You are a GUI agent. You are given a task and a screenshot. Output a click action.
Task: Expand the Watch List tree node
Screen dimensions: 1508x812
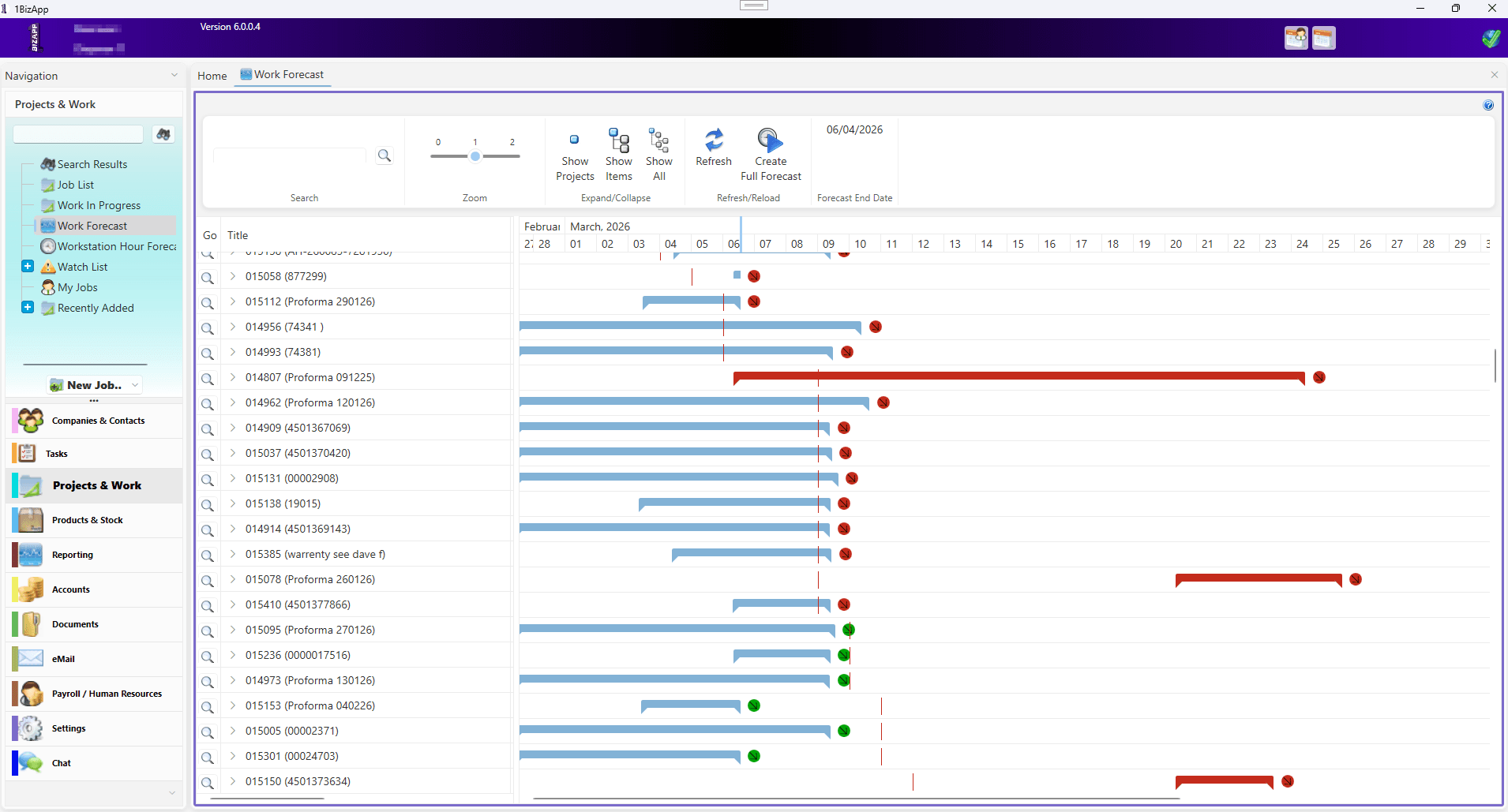[x=28, y=266]
